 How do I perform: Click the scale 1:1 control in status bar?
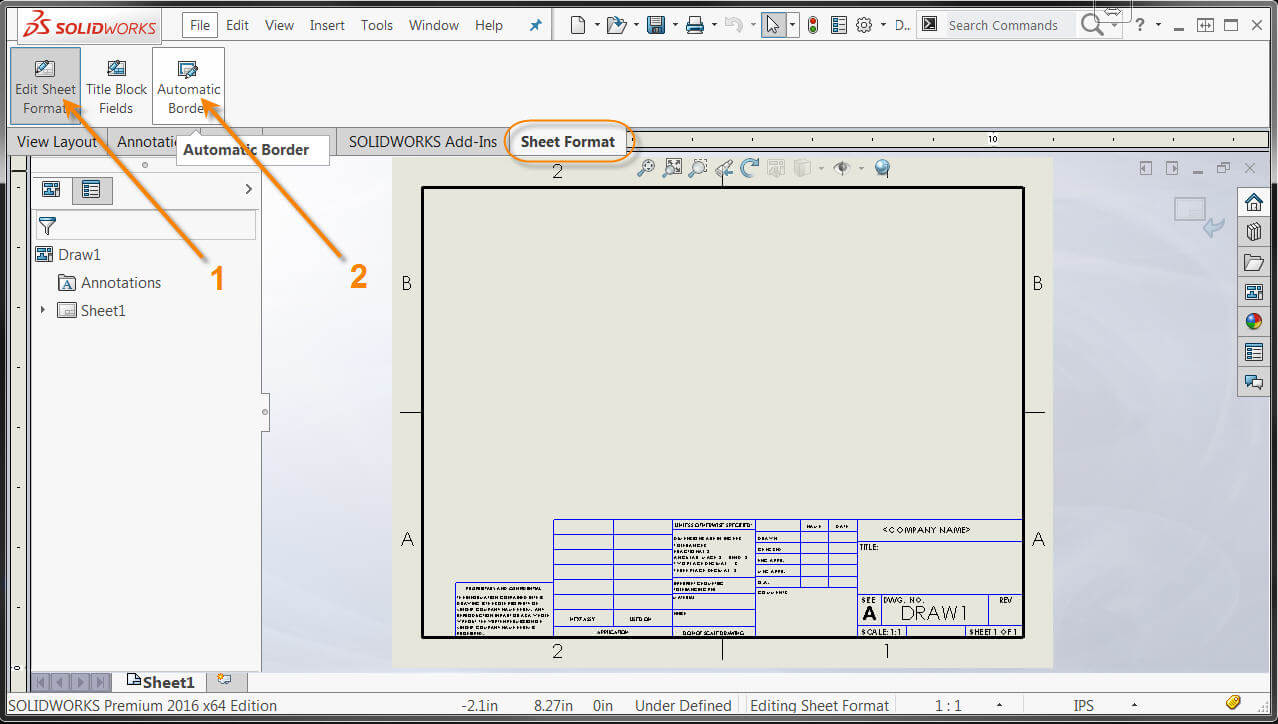[945, 705]
